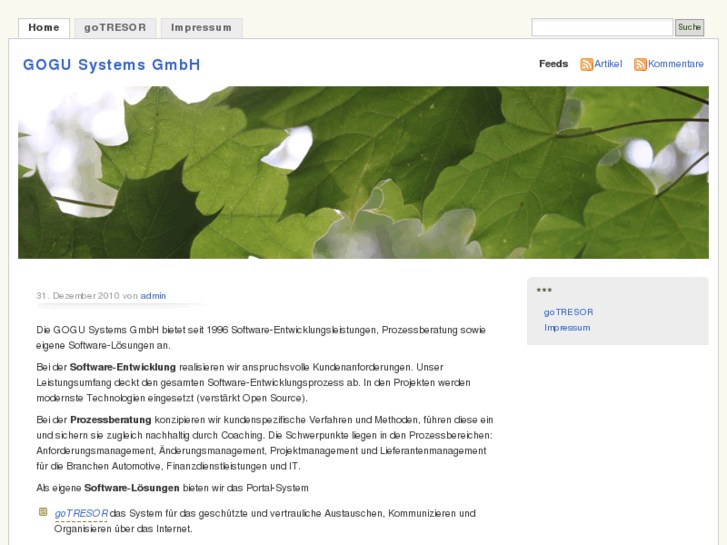This screenshot has height=545, width=727.
Task: Click the date text 31. Dezember 2010
Action: [78, 296]
